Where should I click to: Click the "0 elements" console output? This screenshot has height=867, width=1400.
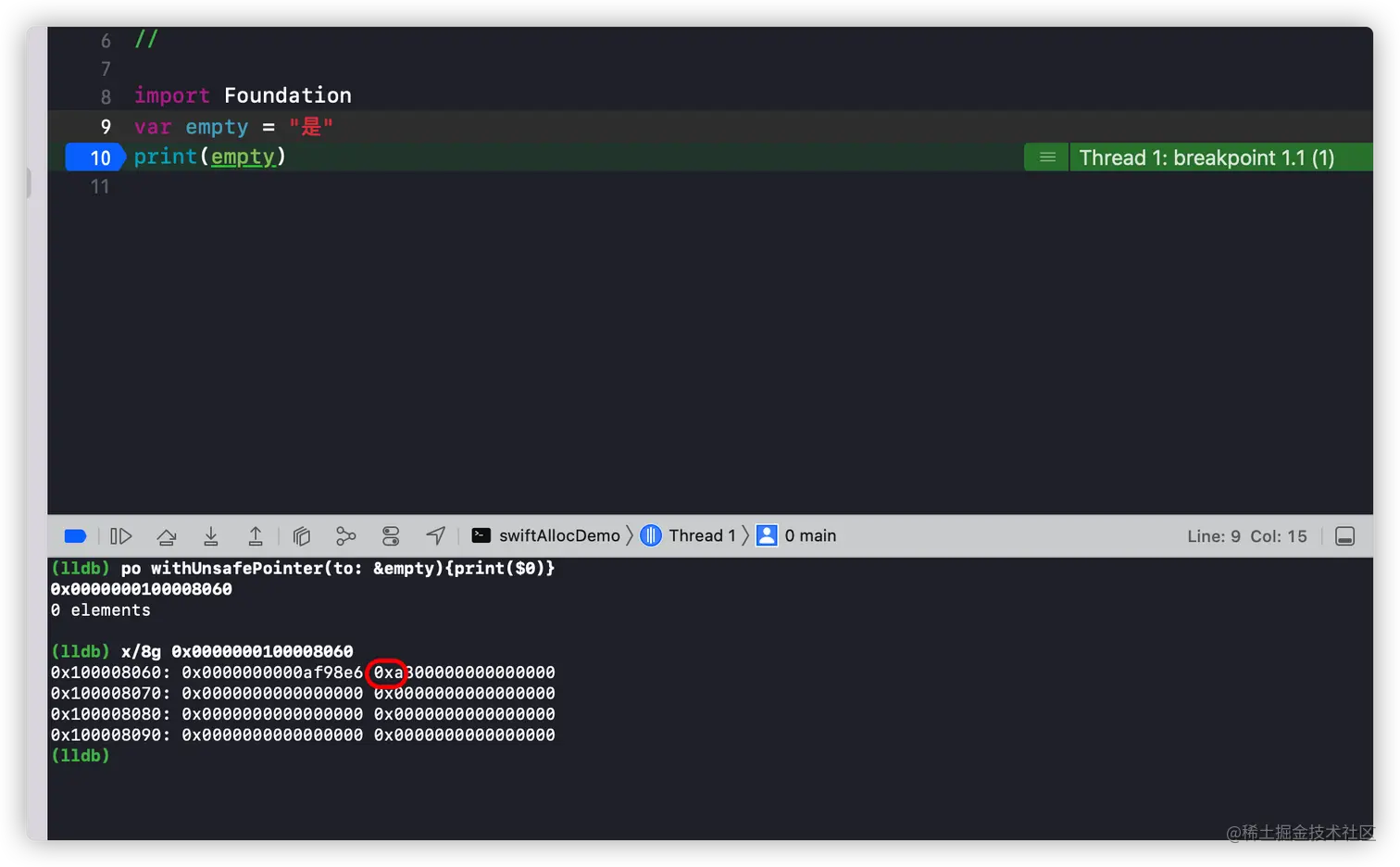101,610
